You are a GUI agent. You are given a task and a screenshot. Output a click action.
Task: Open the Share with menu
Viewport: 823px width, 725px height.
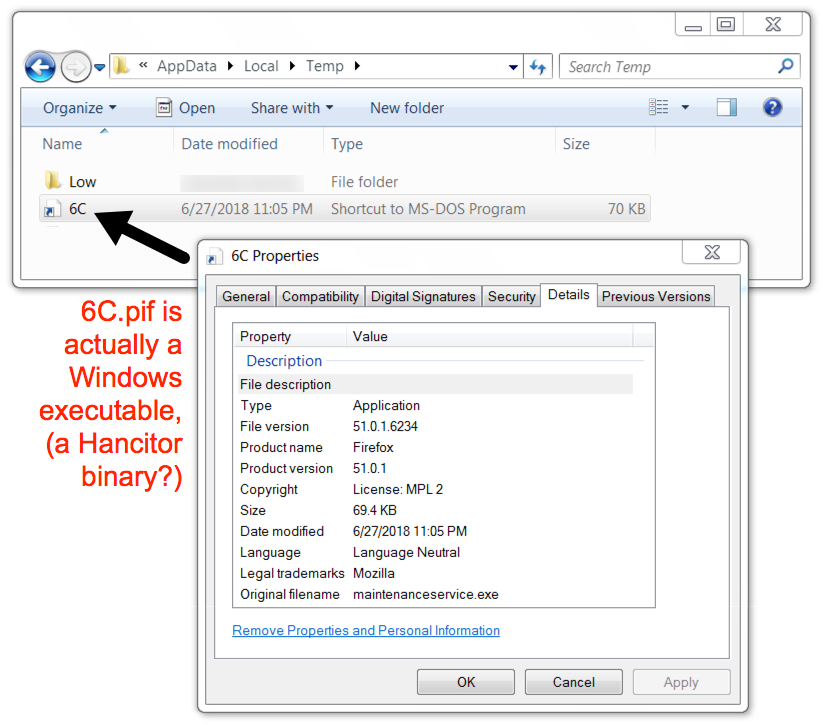[292, 108]
